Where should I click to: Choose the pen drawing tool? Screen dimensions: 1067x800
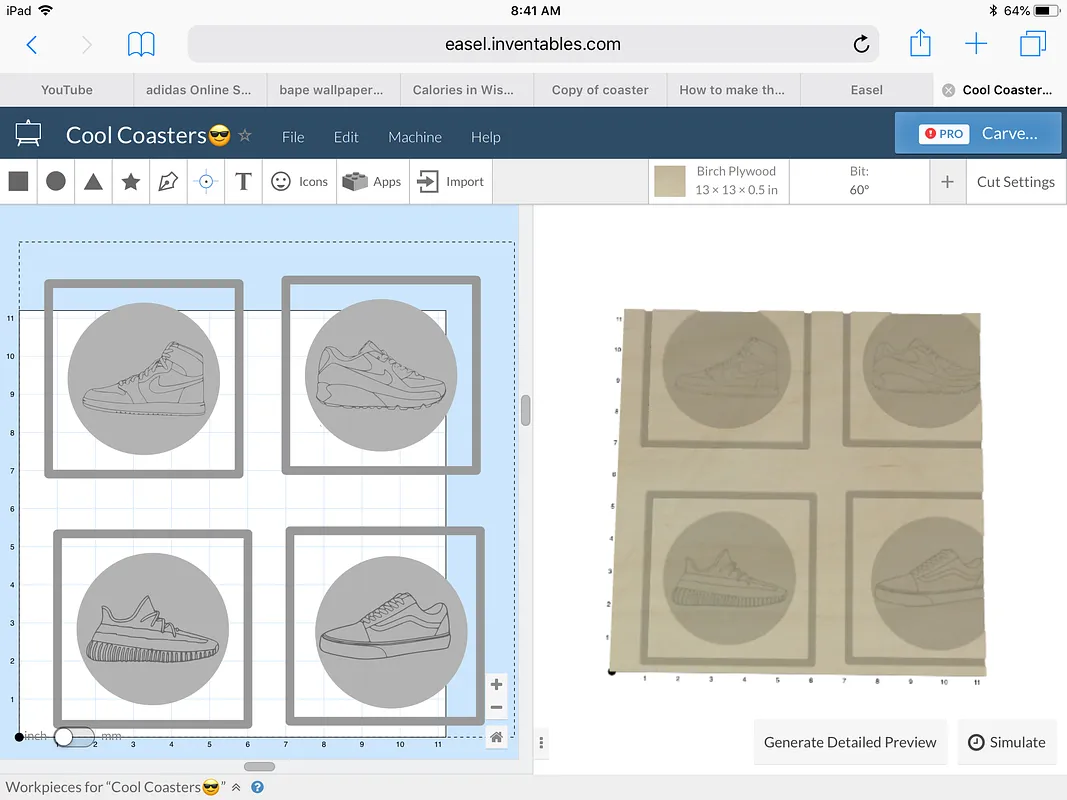[168, 181]
